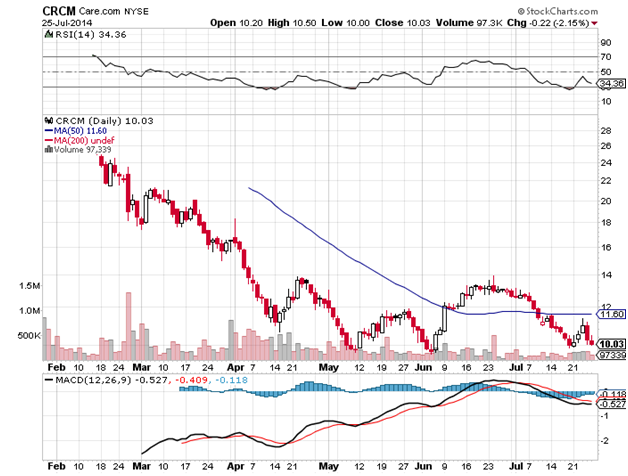This screenshot has height=476, width=628.
Task: Click the RSI(14) indicator legend icon
Action: click(x=48, y=33)
